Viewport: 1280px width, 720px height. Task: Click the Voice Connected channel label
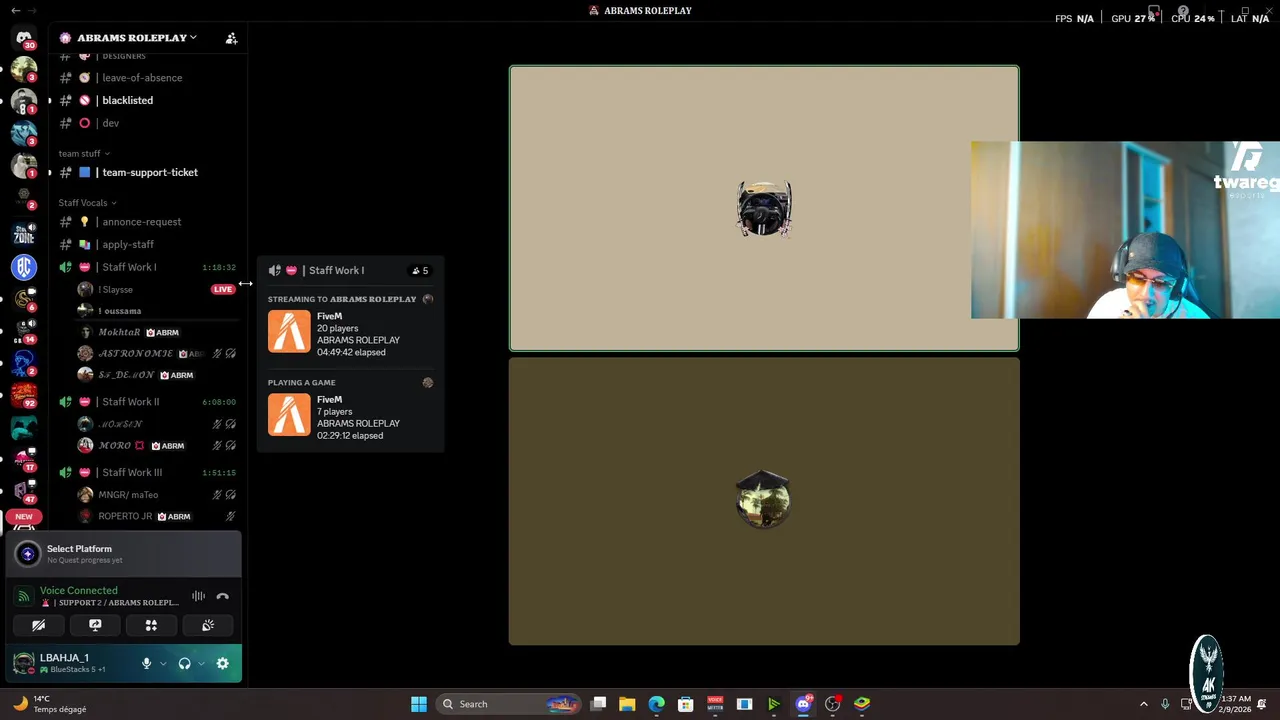coord(78,591)
